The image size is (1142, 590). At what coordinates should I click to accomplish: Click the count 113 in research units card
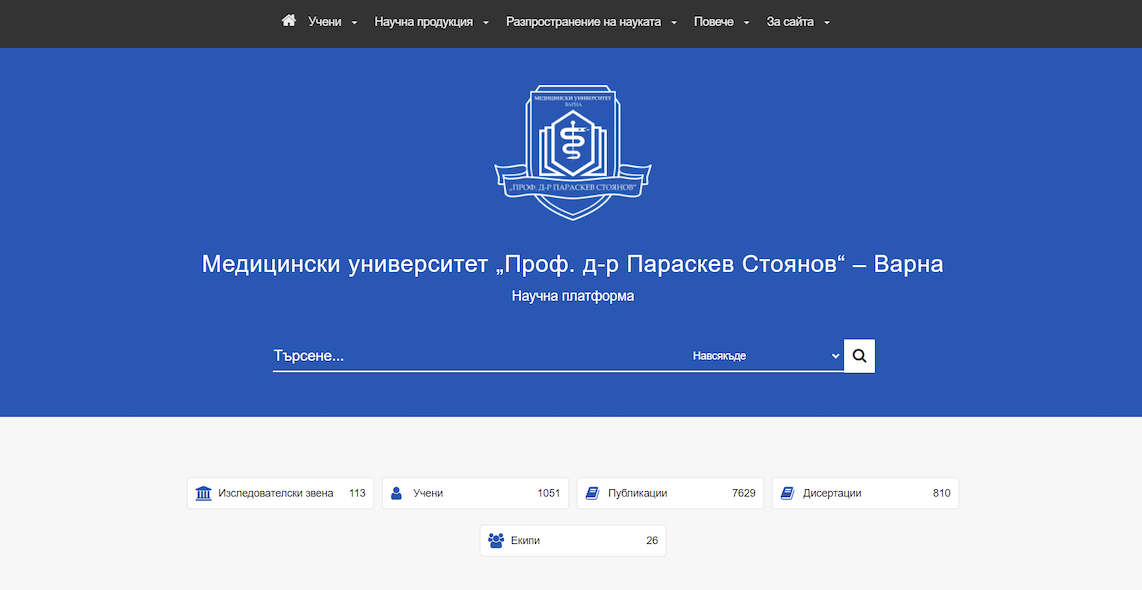[357, 493]
